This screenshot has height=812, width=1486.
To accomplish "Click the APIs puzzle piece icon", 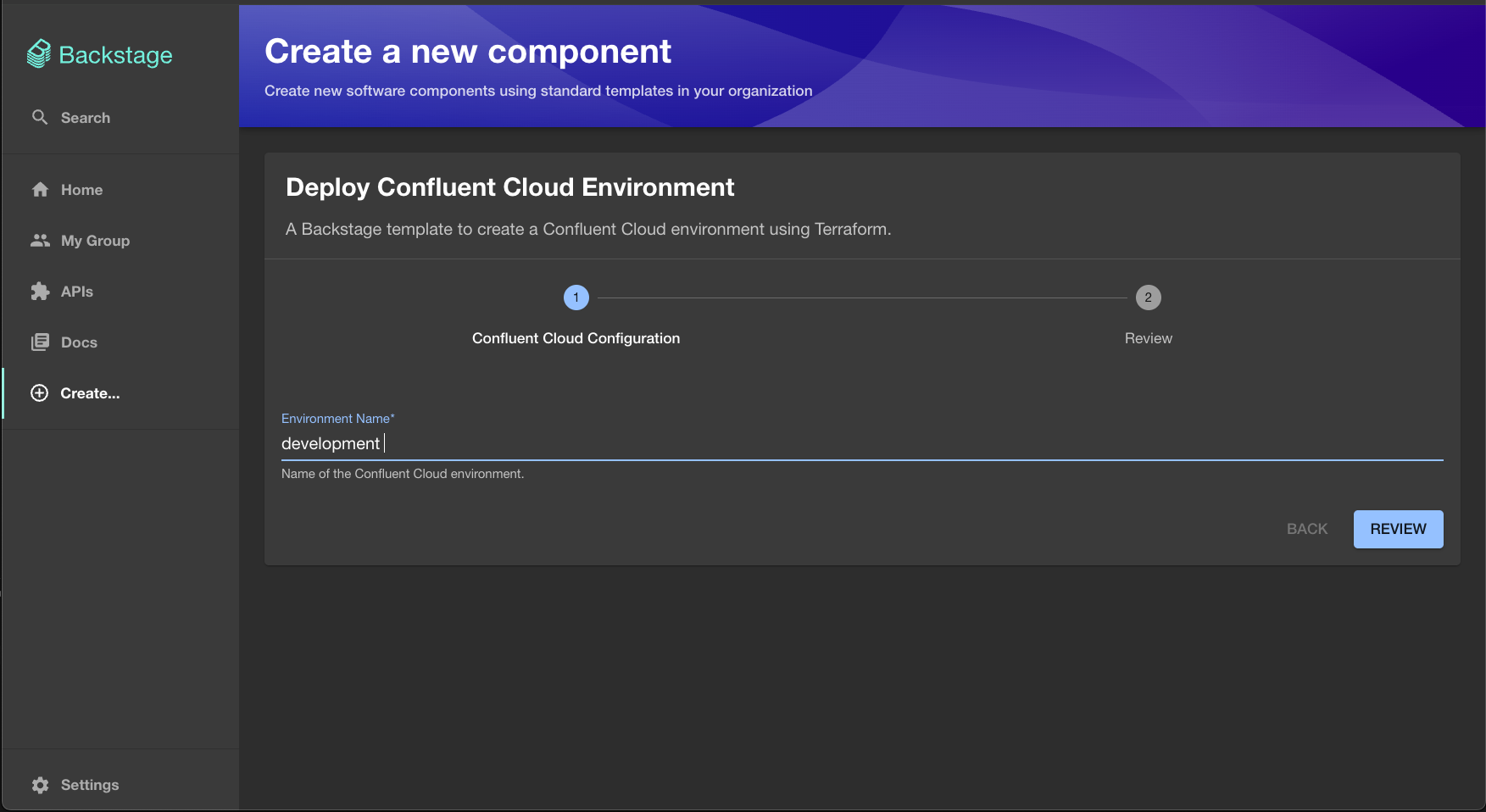I will (40, 292).
